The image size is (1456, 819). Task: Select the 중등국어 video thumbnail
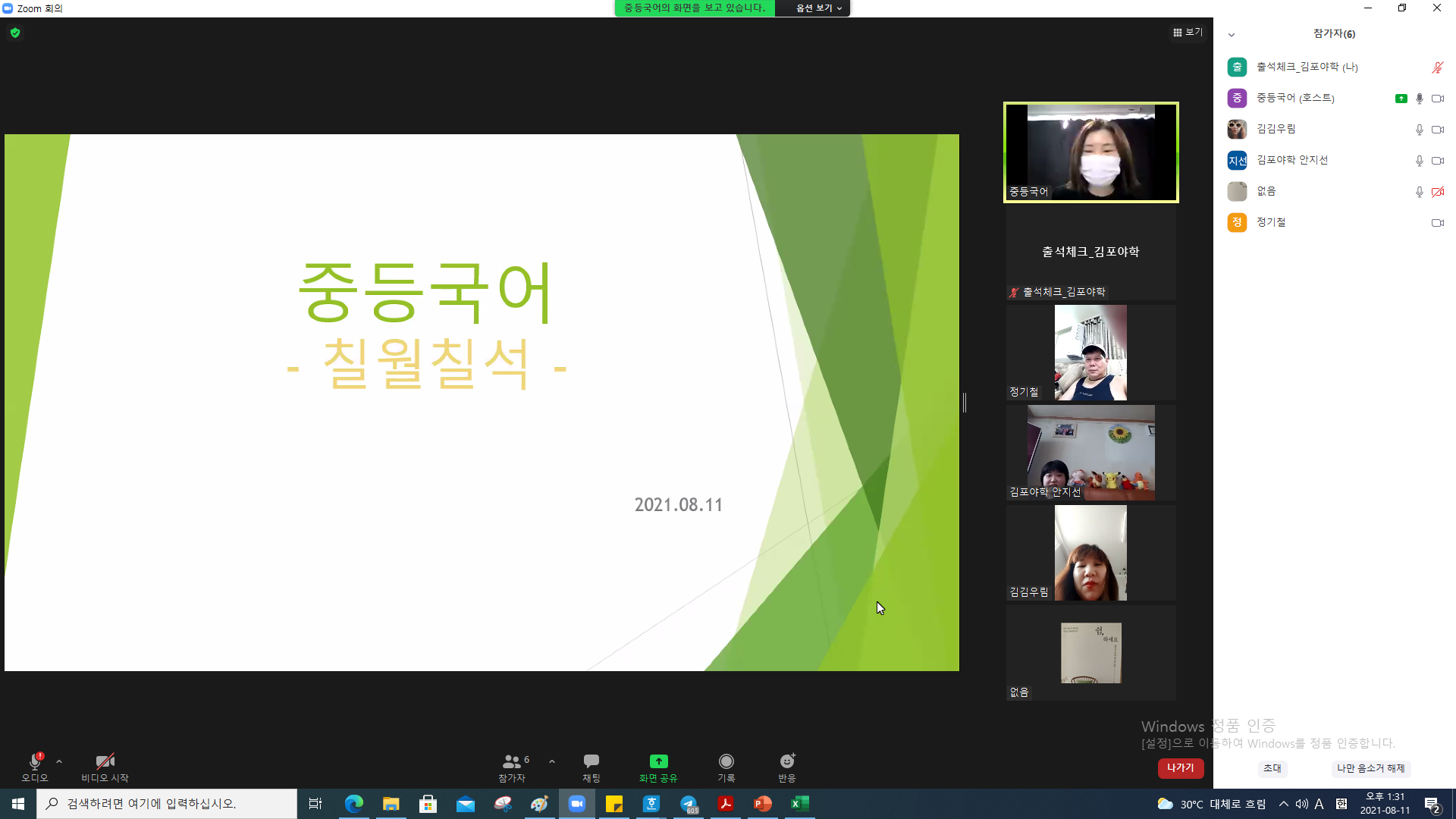[x=1090, y=152]
